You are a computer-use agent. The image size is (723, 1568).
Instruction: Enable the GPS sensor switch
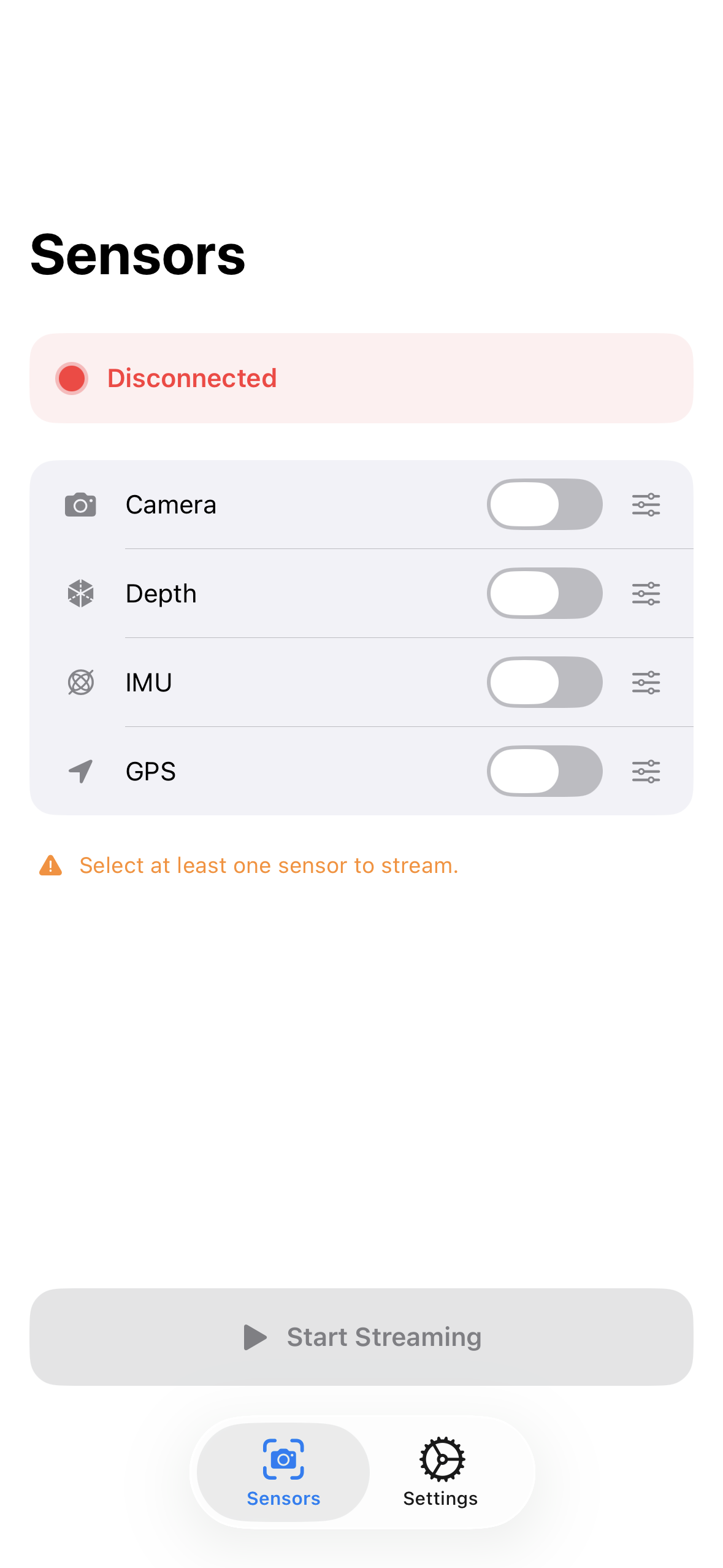[544, 771]
